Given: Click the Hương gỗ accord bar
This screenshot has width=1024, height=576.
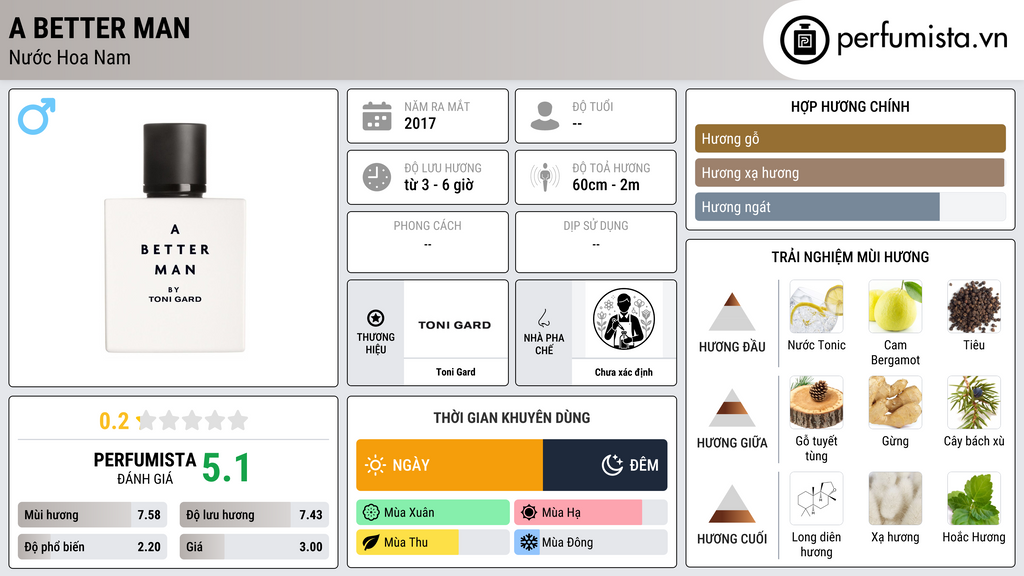Looking at the screenshot, I should tap(850, 138).
